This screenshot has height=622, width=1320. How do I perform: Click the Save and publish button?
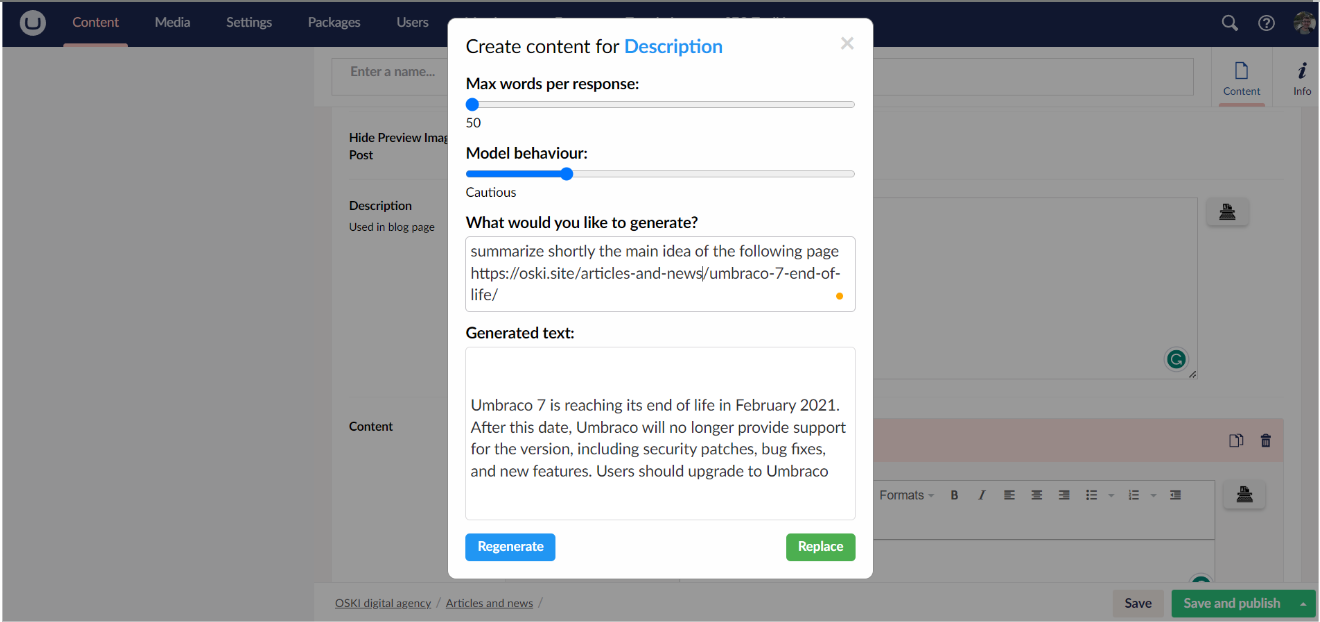(1232, 604)
